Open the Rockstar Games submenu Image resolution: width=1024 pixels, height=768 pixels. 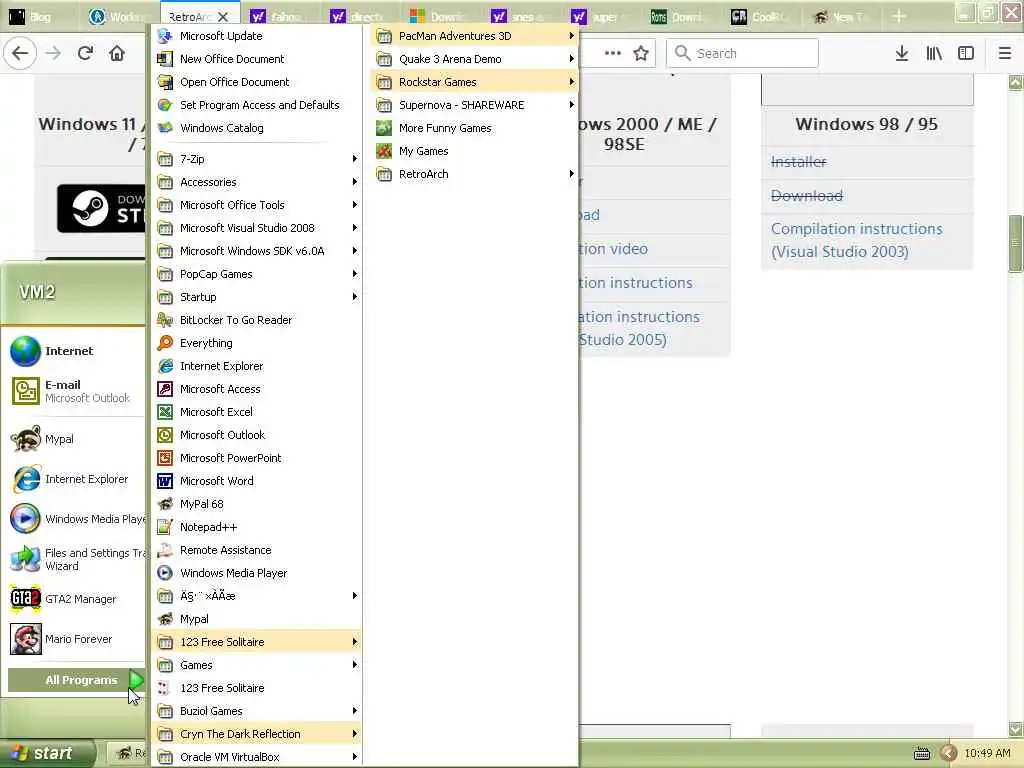474,82
